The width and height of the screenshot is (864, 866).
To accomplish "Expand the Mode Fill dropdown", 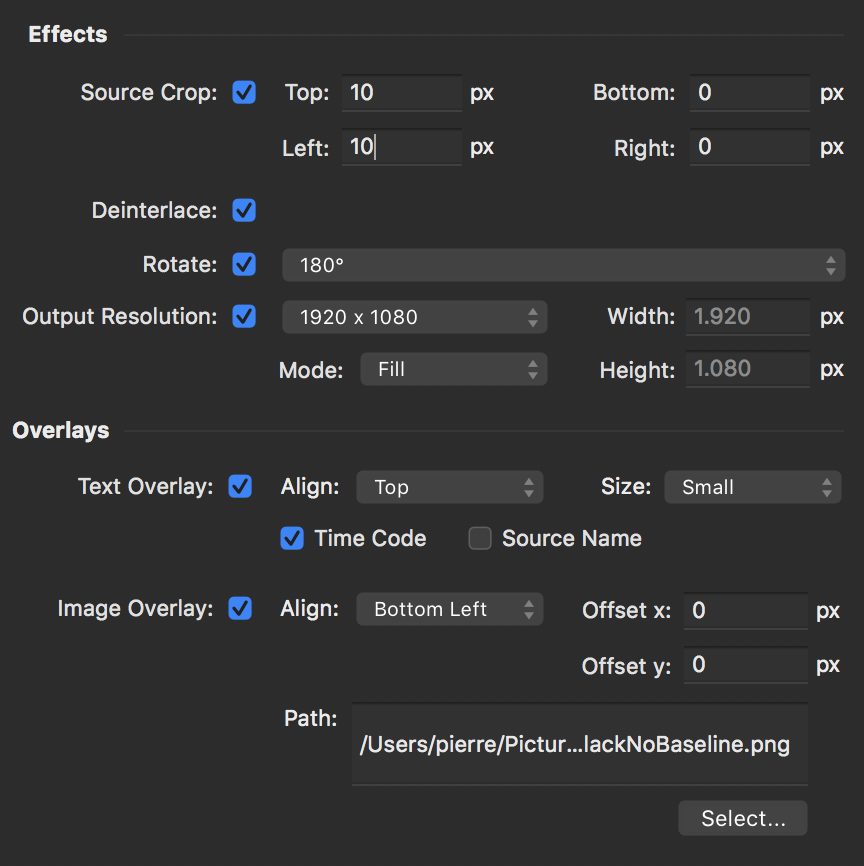I will (453, 370).
